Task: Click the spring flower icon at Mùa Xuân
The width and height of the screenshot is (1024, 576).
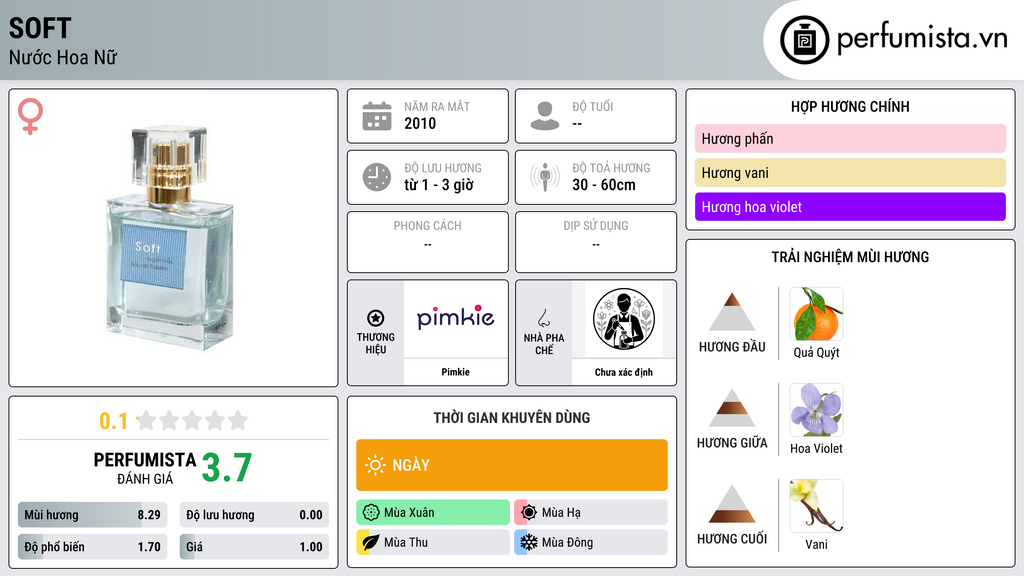Action: (x=371, y=513)
